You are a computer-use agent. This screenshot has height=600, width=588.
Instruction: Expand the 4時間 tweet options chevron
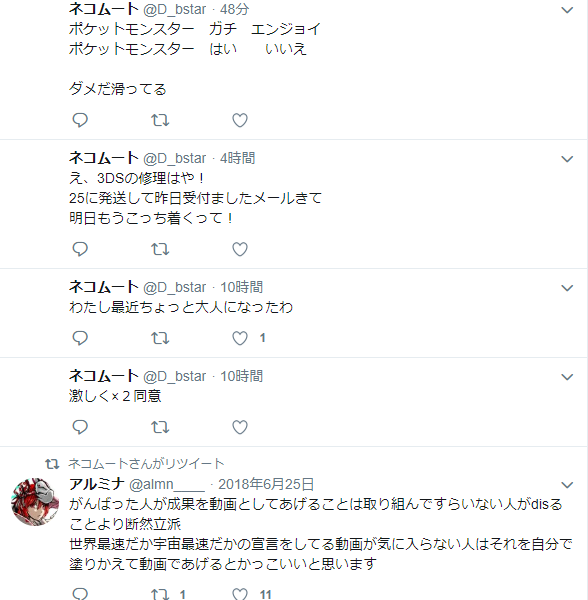click(x=567, y=159)
